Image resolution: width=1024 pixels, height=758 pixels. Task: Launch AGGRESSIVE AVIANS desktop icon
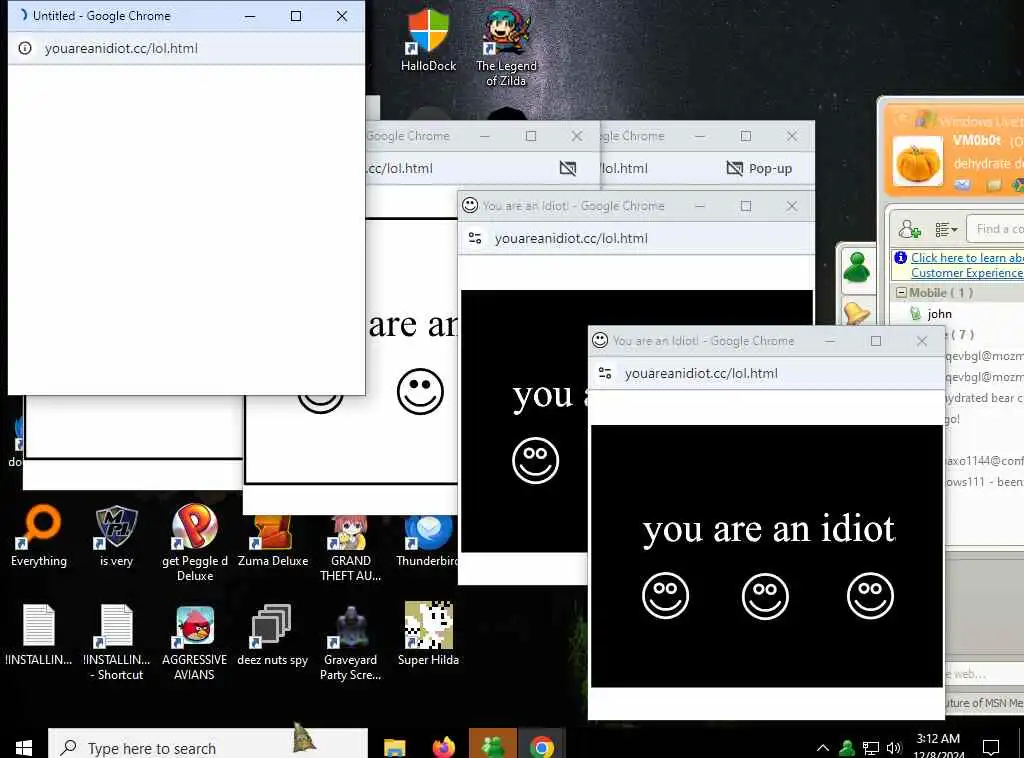[195, 642]
